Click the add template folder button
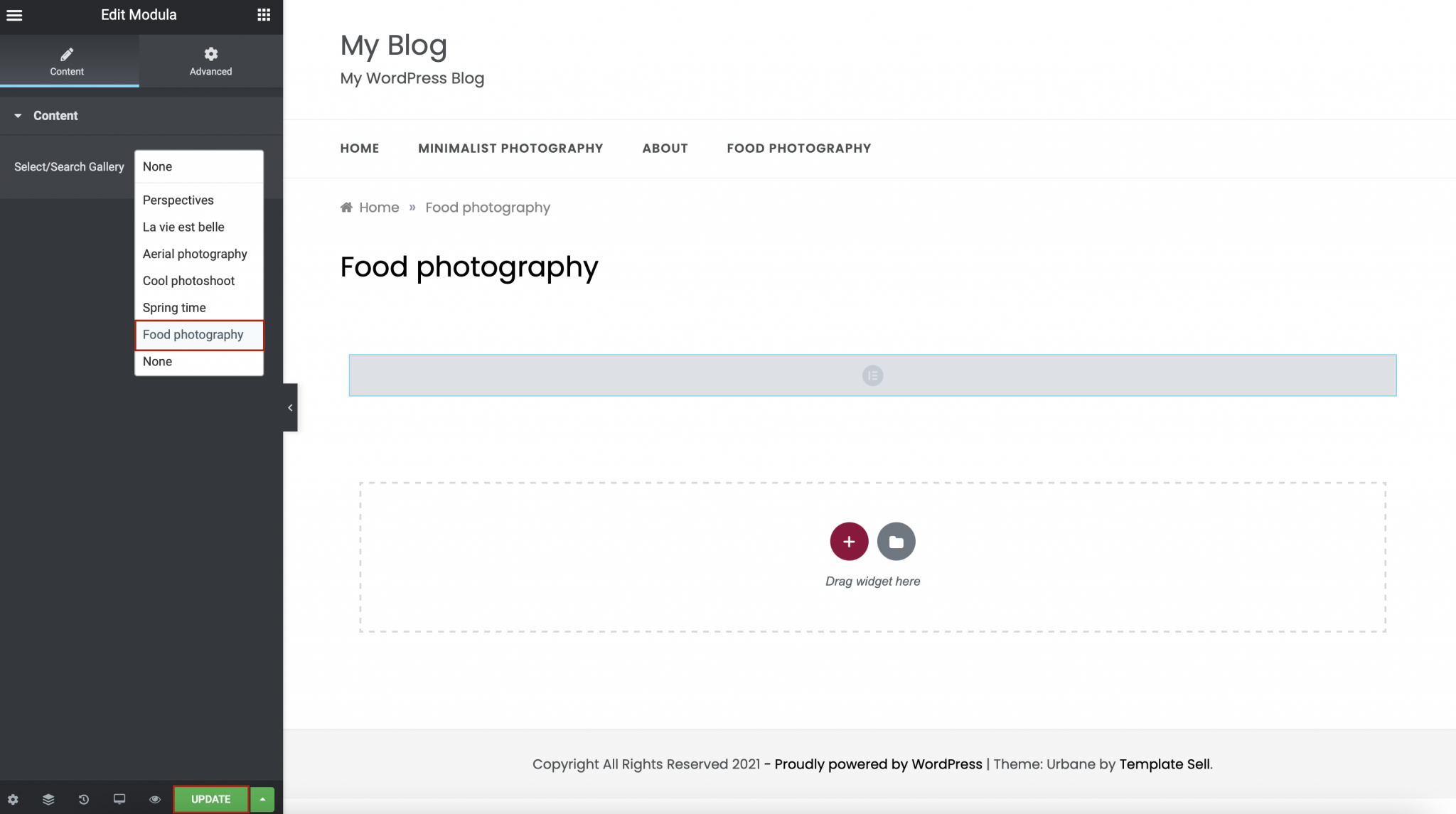Screen dimensions: 1456x814 pyautogui.click(x=896, y=542)
